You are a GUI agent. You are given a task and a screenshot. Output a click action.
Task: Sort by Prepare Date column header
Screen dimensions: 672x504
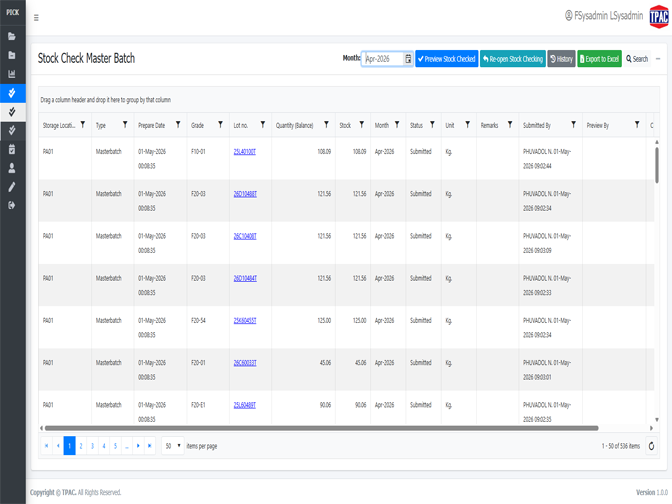pyautogui.click(x=151, y=126)
